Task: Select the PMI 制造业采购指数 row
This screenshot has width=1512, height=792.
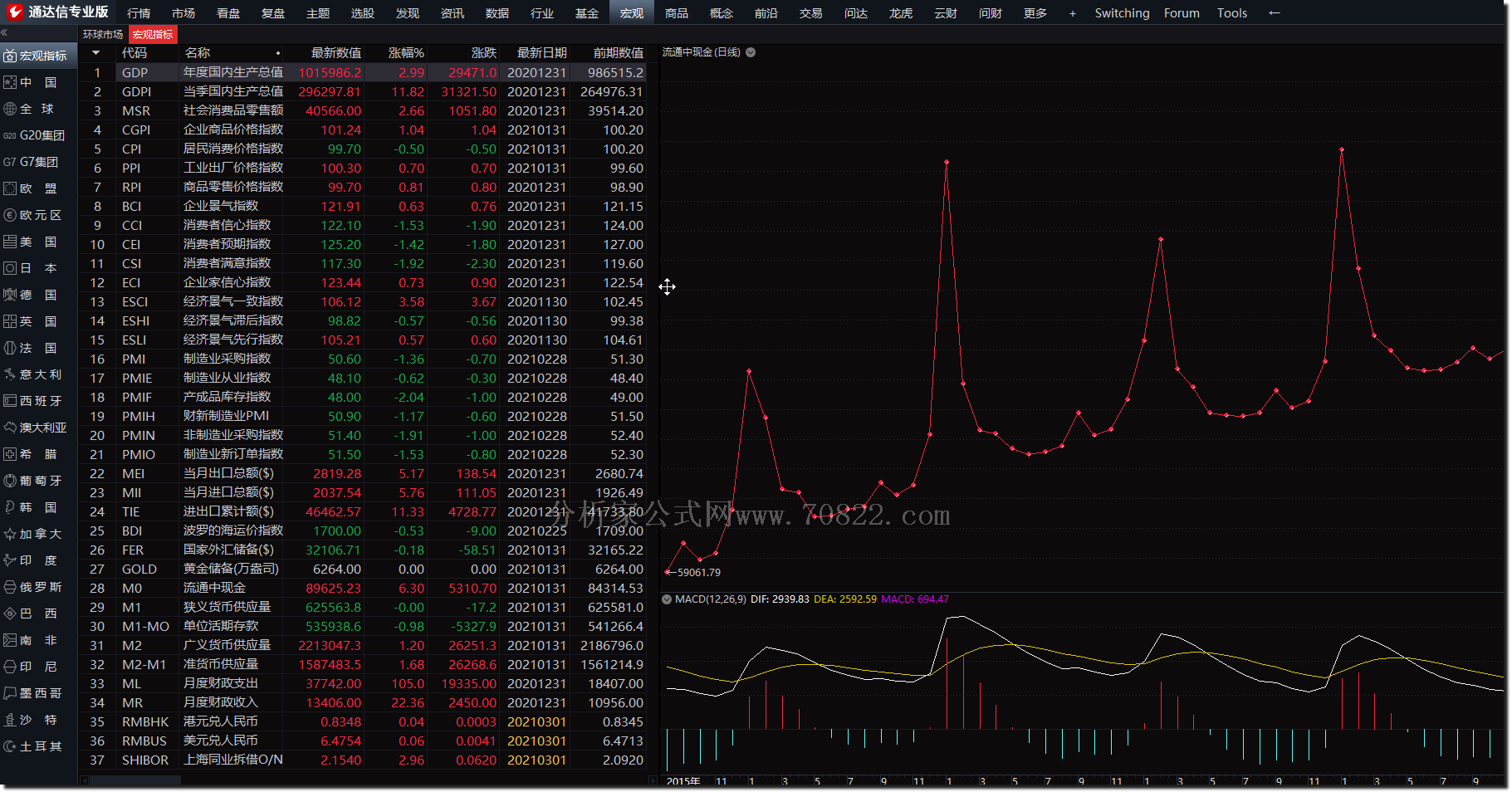Action: point(362,359)
